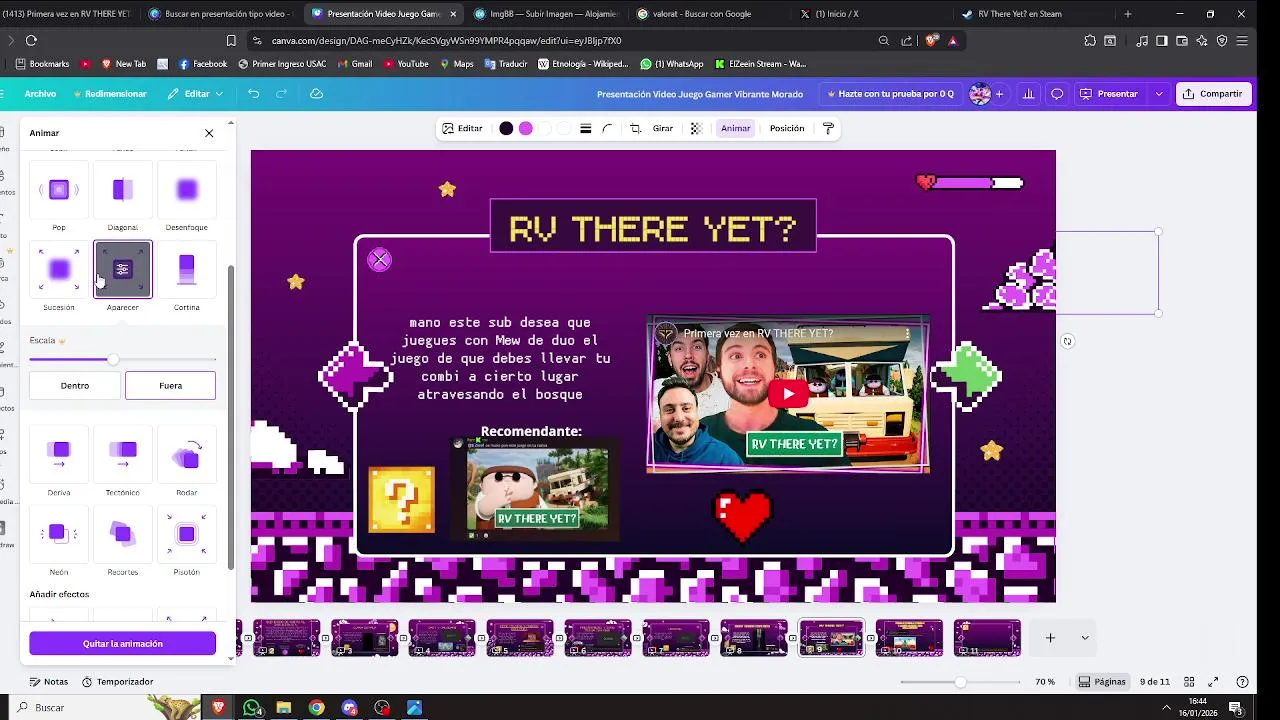Pick the pink color swatch
The image size is (1280, 720).
(526, 128)
